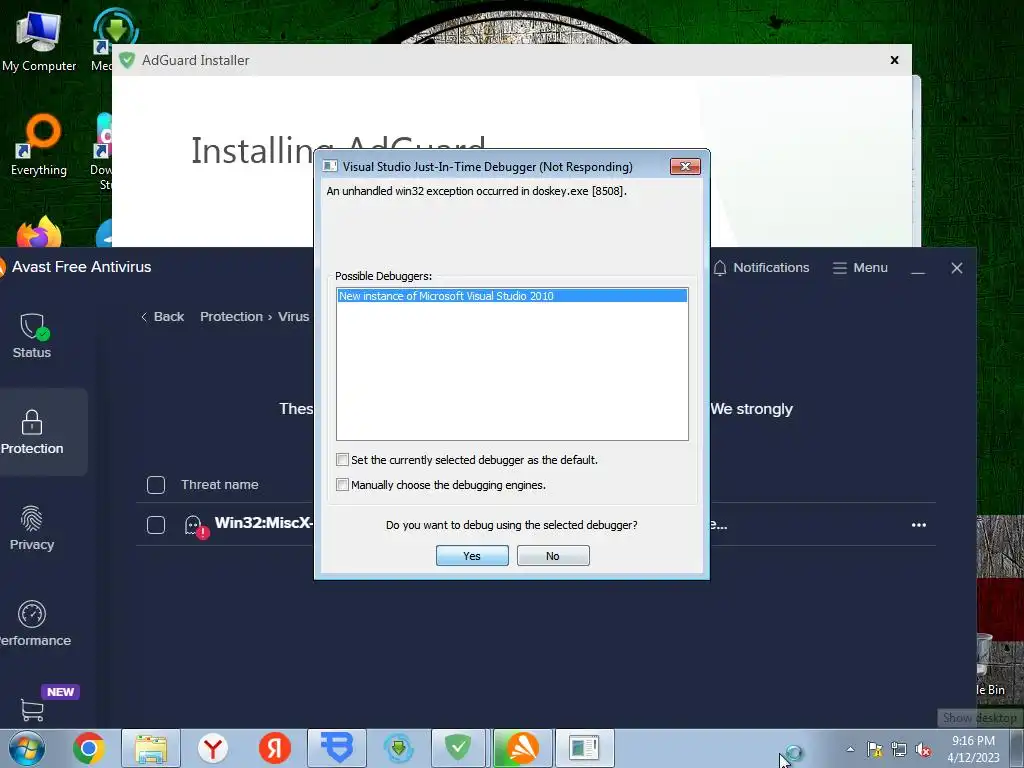The image size is (1024, 768).
Task: Tick the select-all checkbox next to Threat name
Action: (156, 485)
